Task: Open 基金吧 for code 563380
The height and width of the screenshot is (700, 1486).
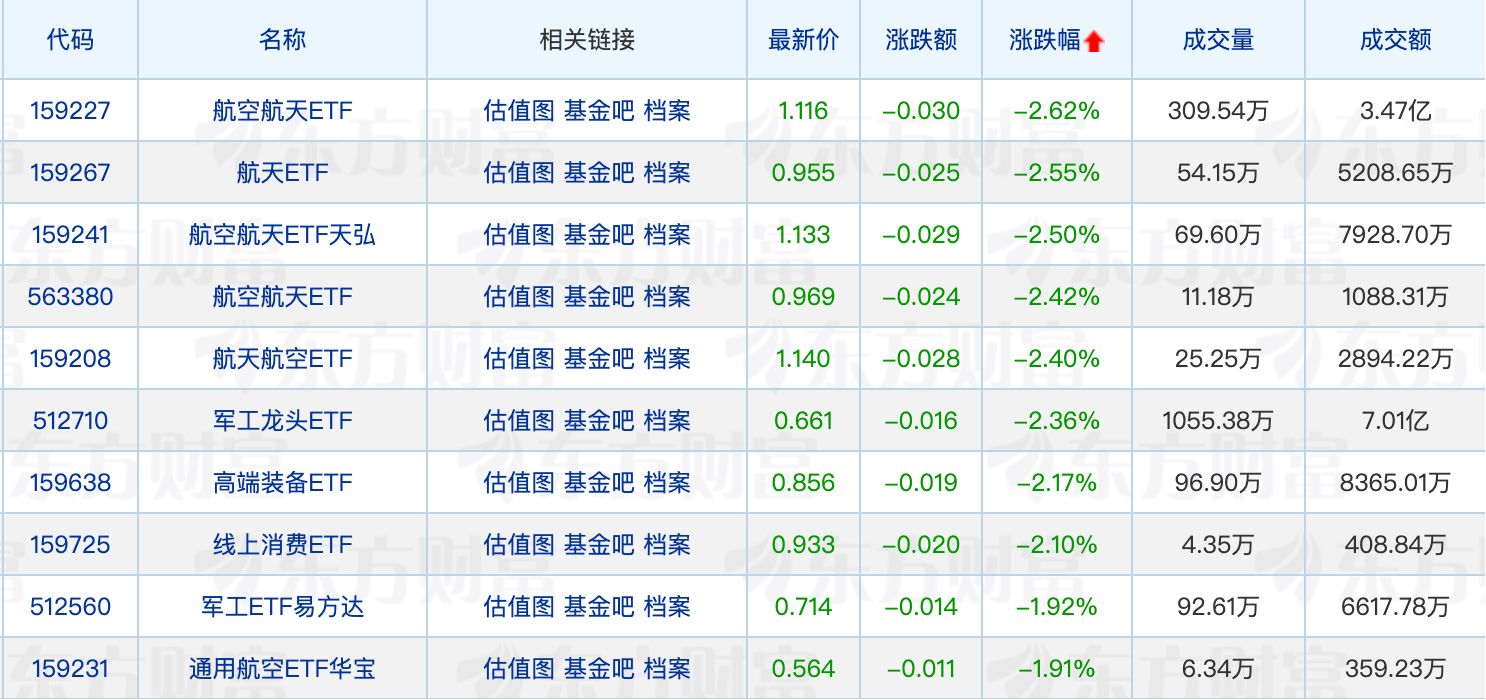Action: (x=599, y=297)
